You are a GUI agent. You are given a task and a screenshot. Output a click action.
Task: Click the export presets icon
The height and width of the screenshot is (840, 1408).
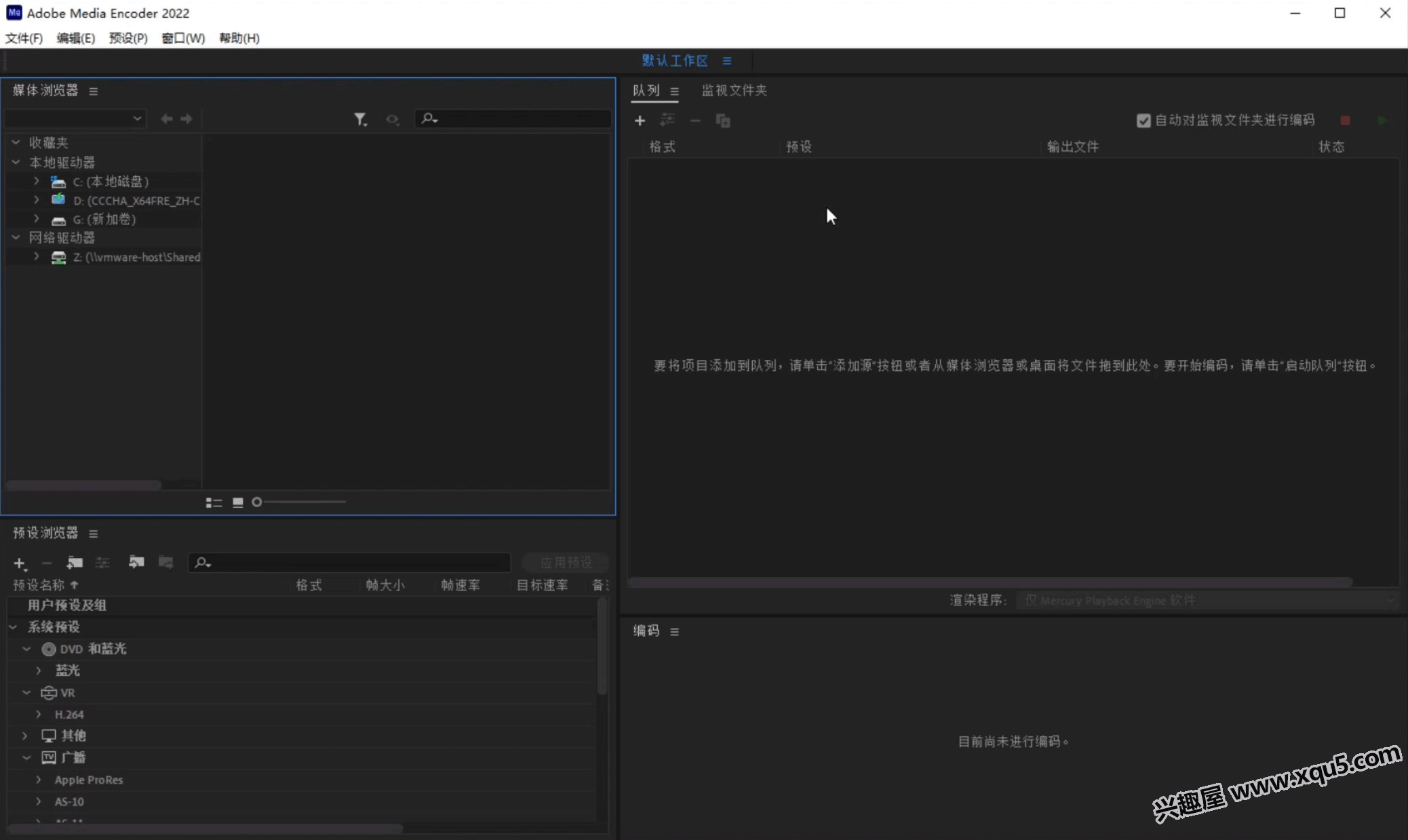pos(165,562)
